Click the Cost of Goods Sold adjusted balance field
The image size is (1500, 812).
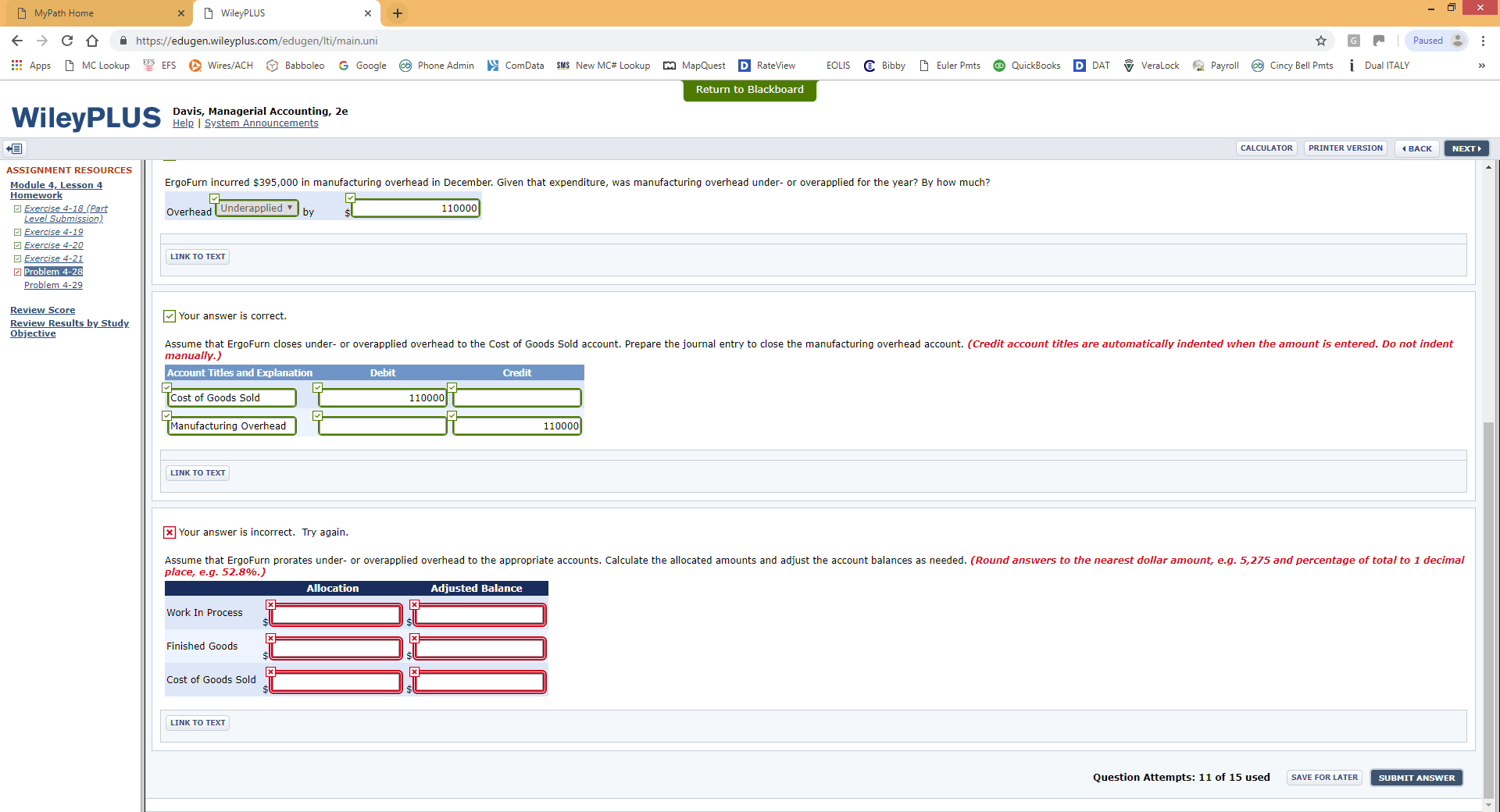pyautogui.click(x=480, y=682)
